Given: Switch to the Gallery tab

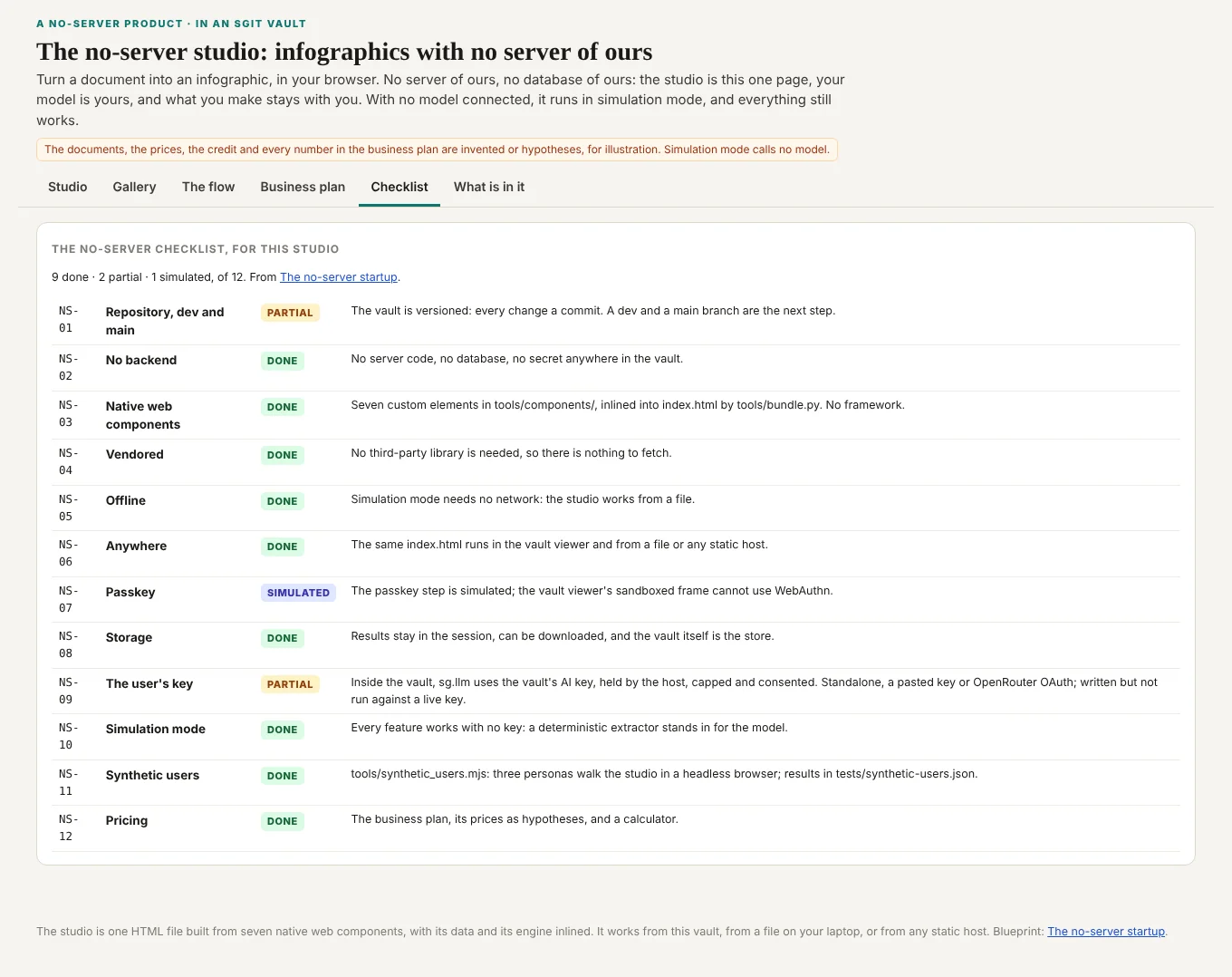Looking at the screenshot, I should click(x=134, y=187).
